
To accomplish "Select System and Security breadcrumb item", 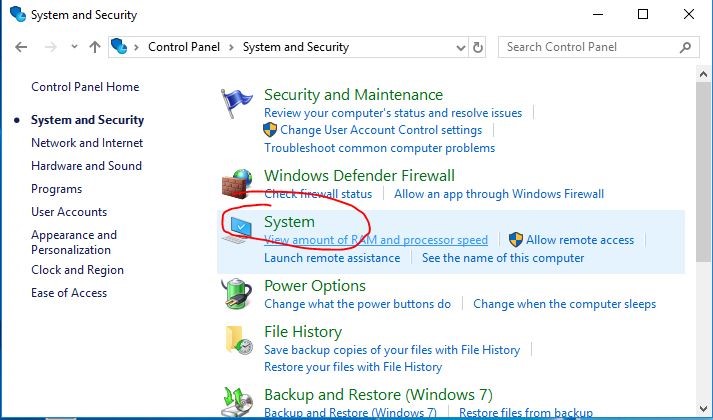I will tap(296, 47).
